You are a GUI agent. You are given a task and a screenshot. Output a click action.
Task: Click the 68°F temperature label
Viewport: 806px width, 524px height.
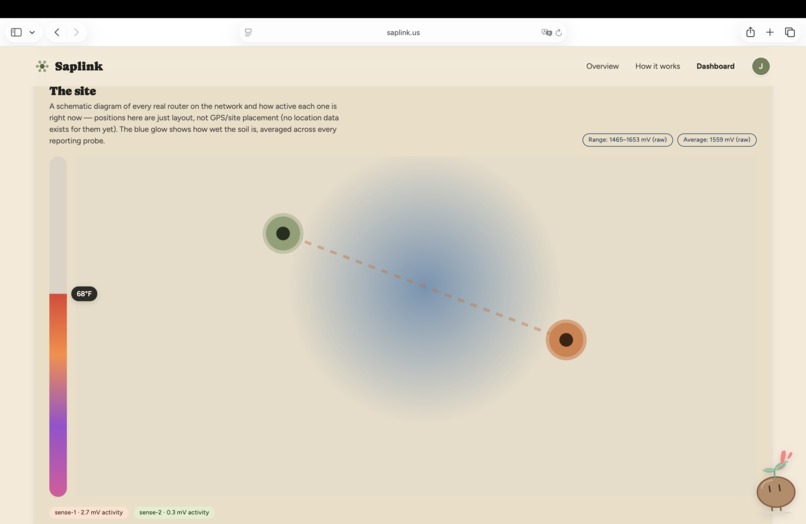click(84, 294)
